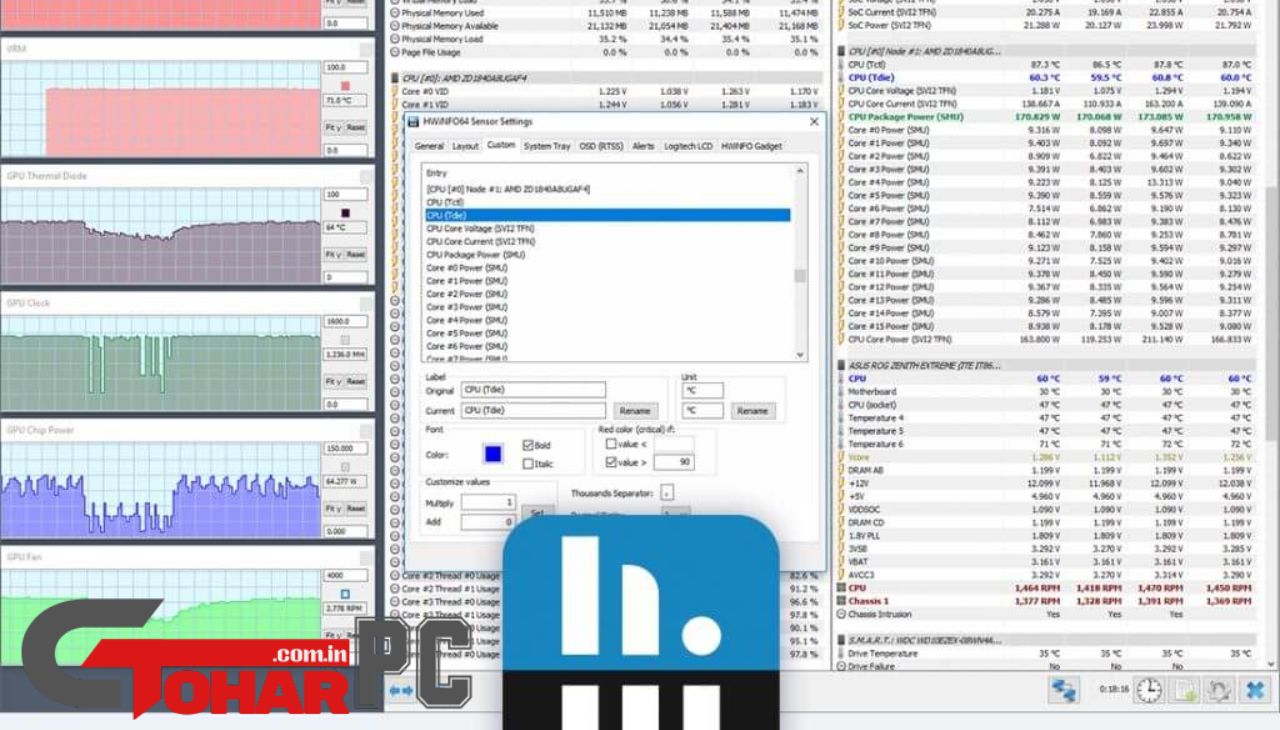Click the GPU Thermal Diode dark color swatch

[345, 213]
